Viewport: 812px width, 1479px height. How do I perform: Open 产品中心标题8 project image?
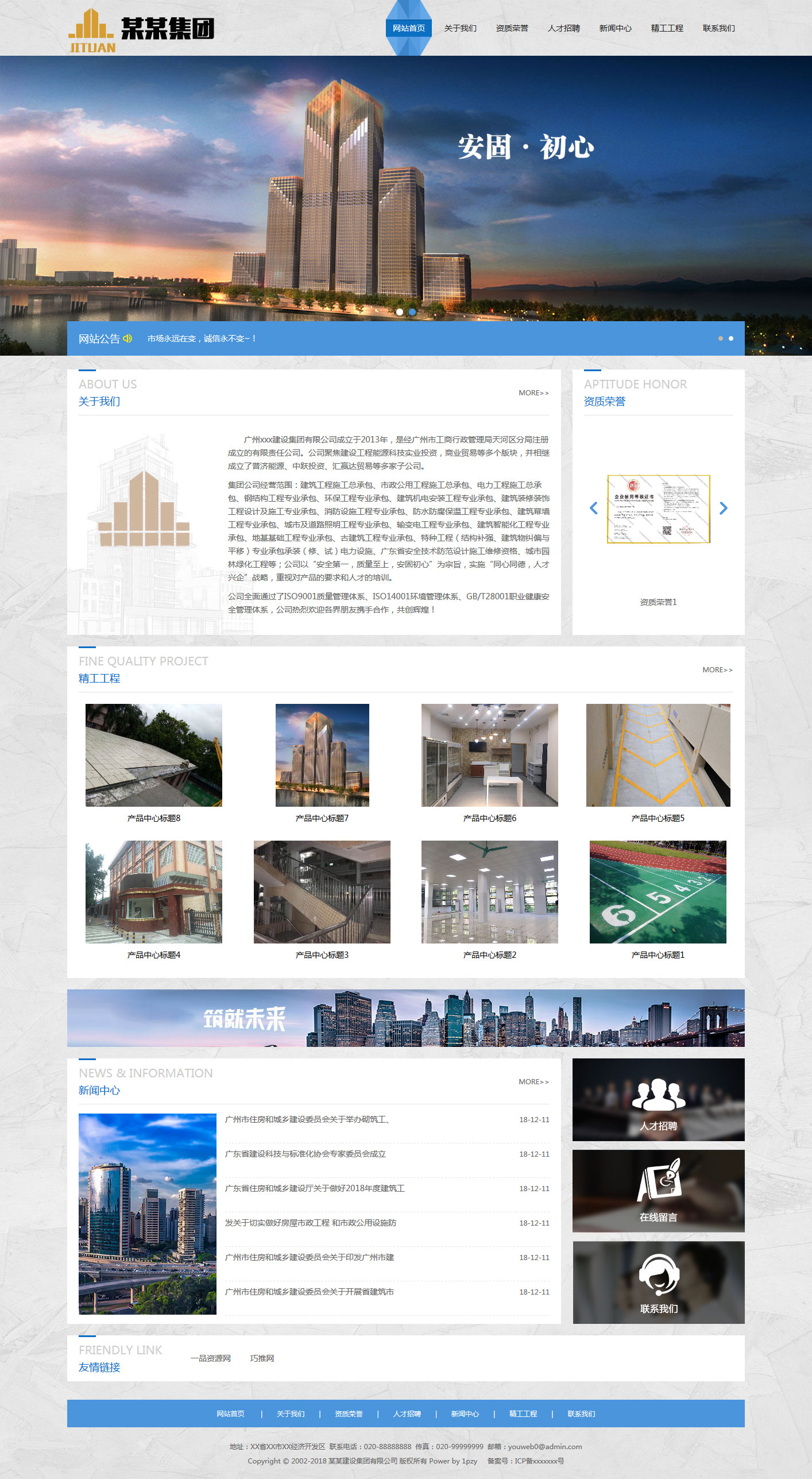point(154,755)
